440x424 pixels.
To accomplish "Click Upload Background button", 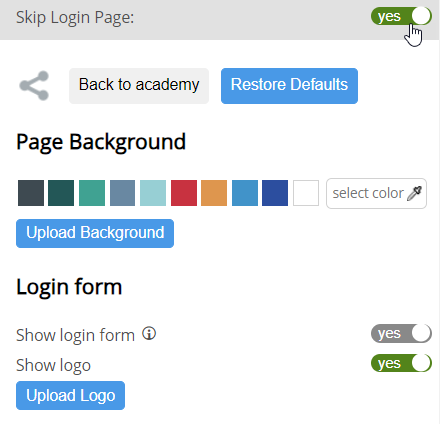I will [x=95, y=233].
